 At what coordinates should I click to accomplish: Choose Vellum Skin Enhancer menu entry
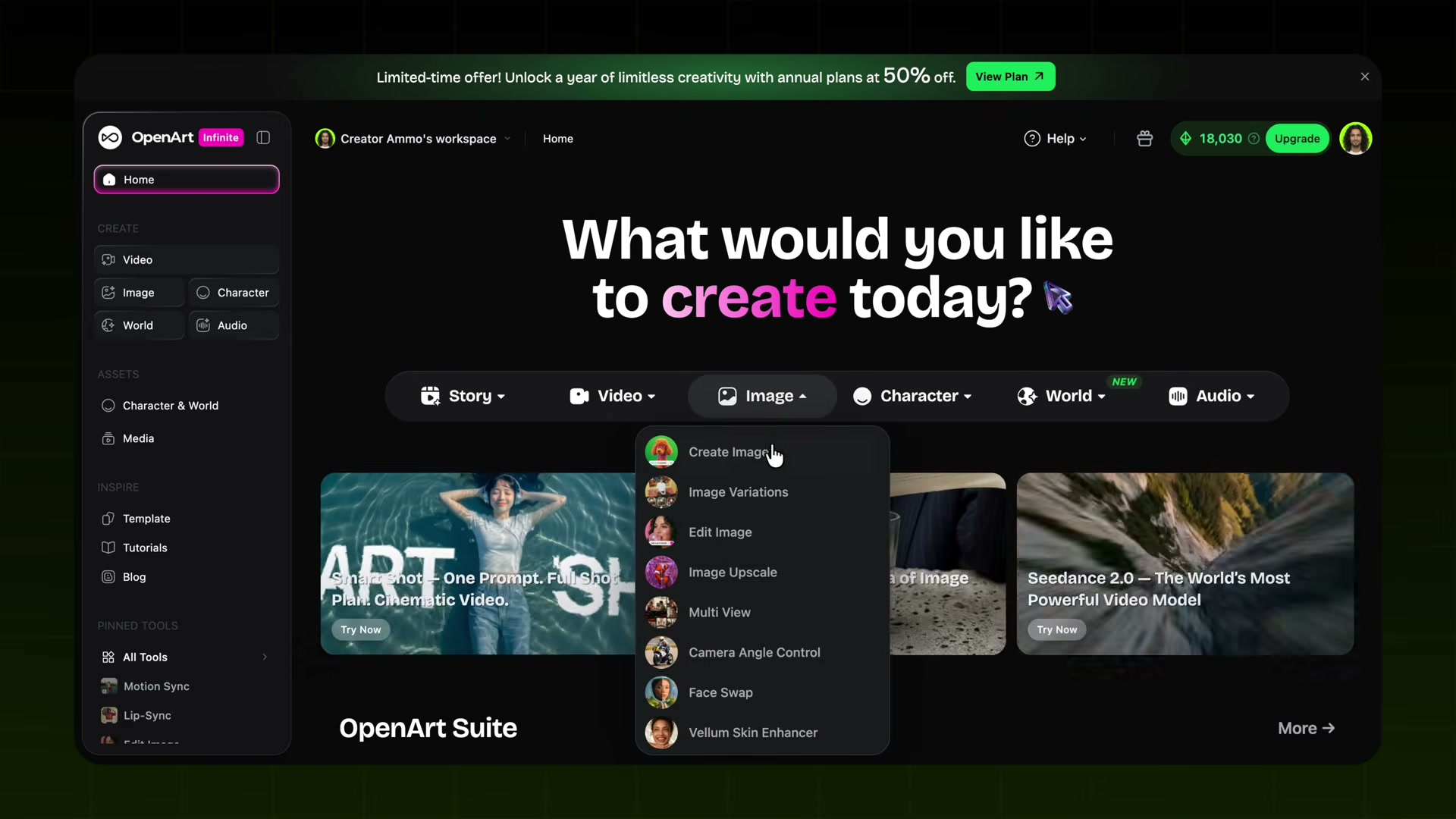pos(762,733)
